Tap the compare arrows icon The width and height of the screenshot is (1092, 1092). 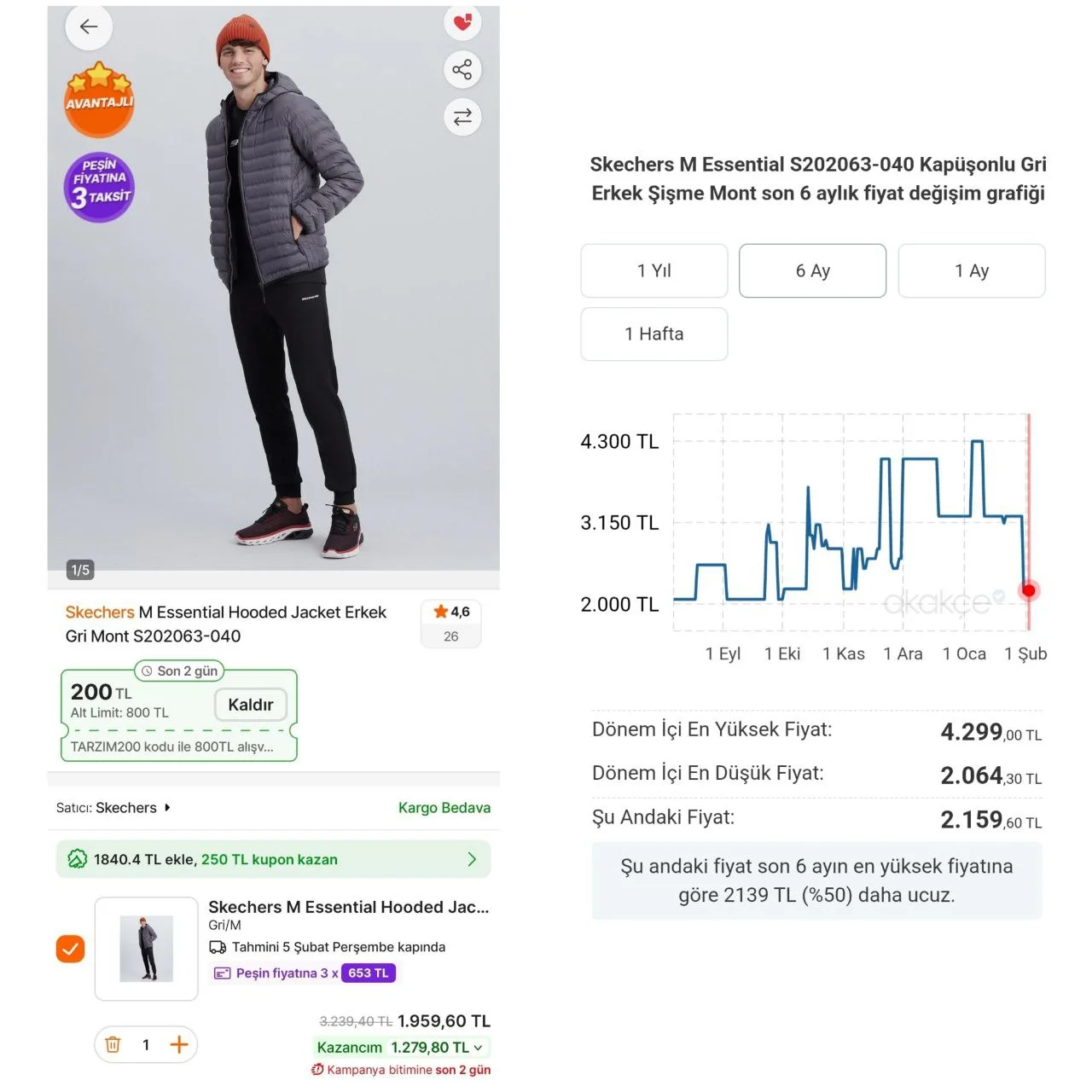462,117
